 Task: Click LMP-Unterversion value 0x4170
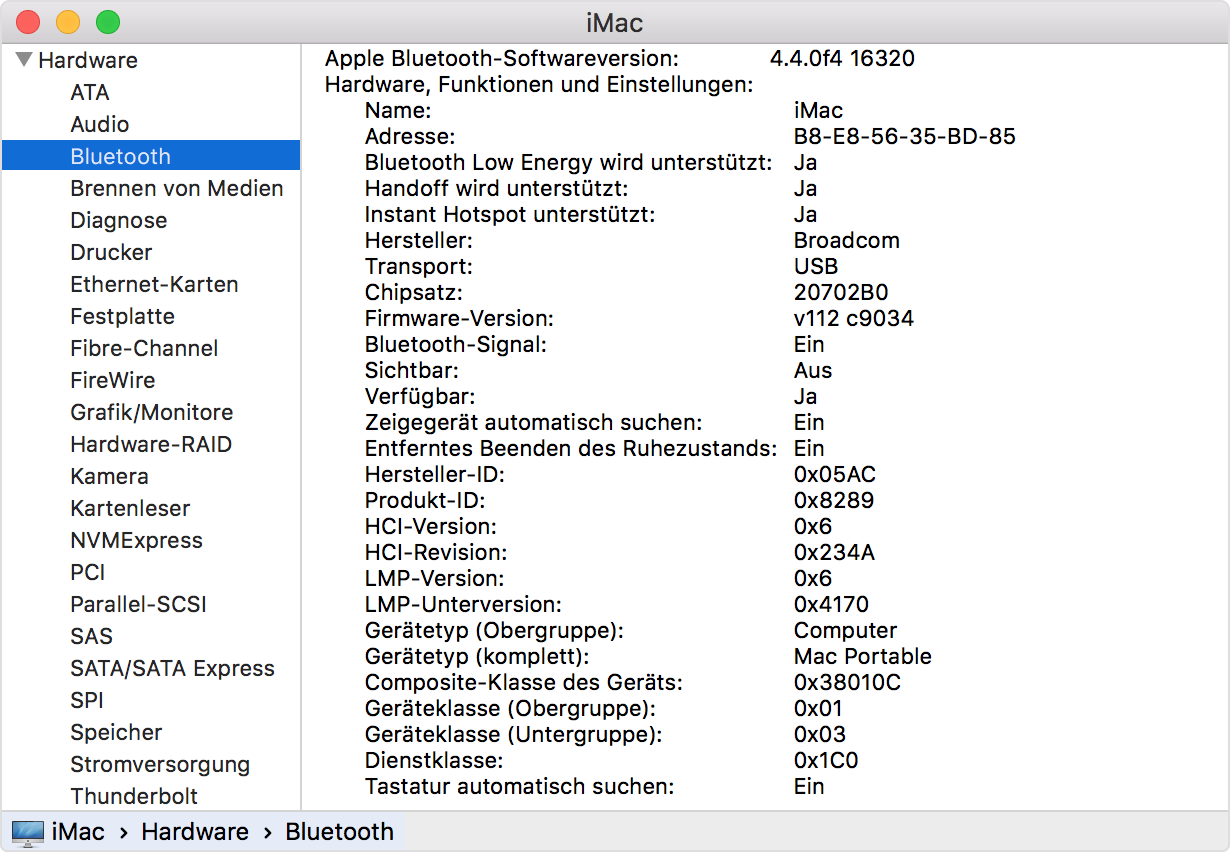pos(832,604)
